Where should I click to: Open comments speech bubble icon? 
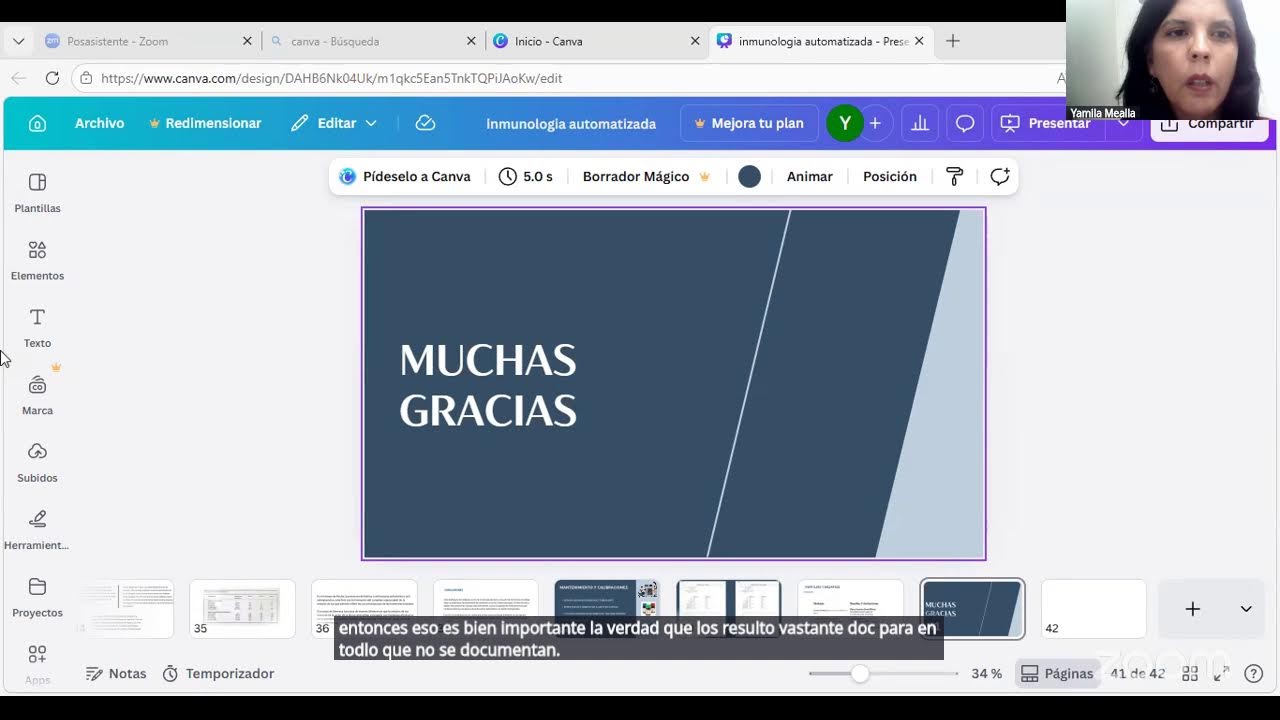(965, 123)
